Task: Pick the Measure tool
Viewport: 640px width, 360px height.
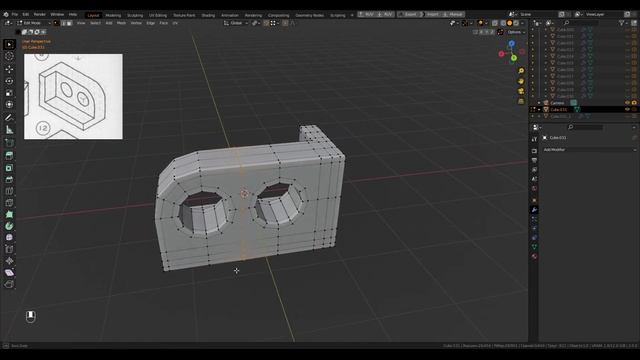Action: [x=9, y=130]
